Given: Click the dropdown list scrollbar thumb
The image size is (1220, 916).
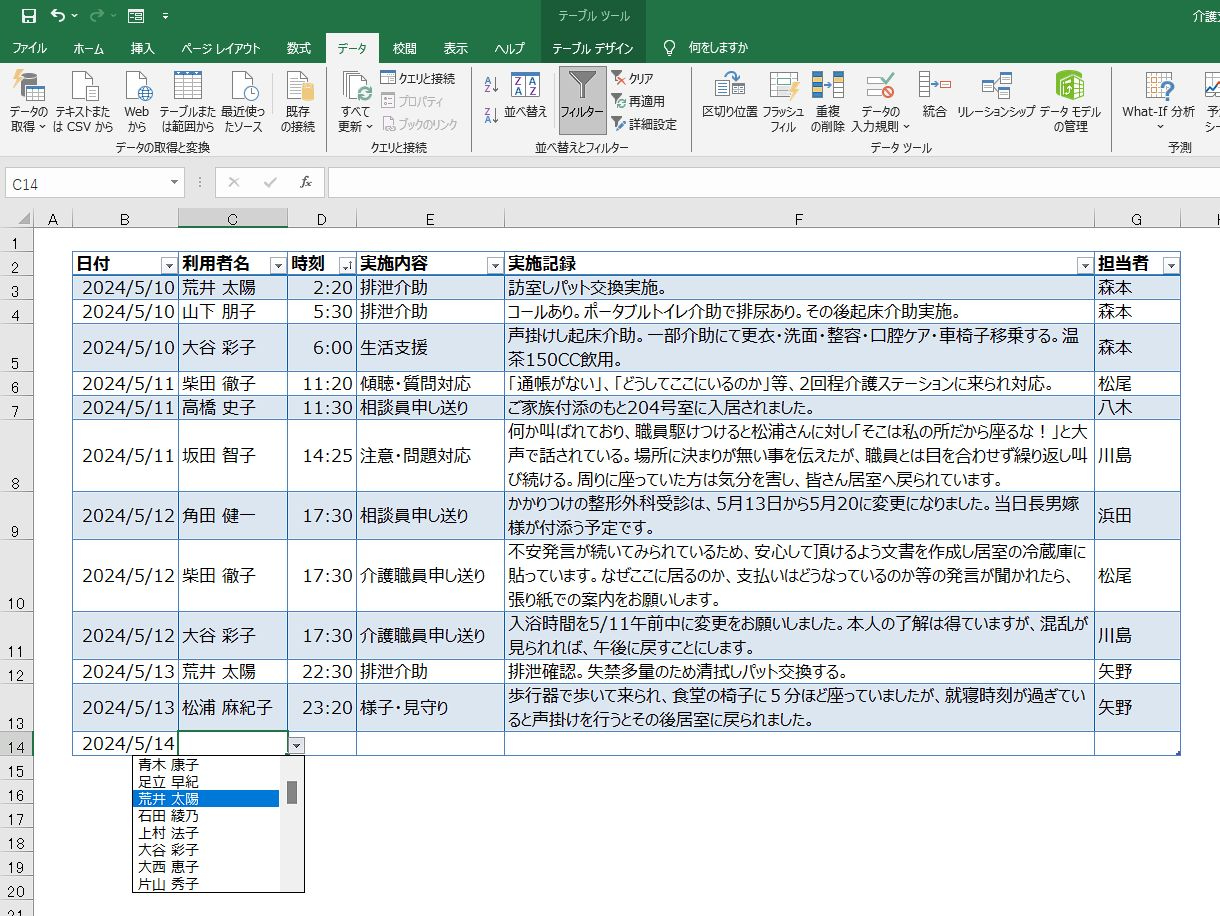Looking at the screenshot, I should pos(292,792).
